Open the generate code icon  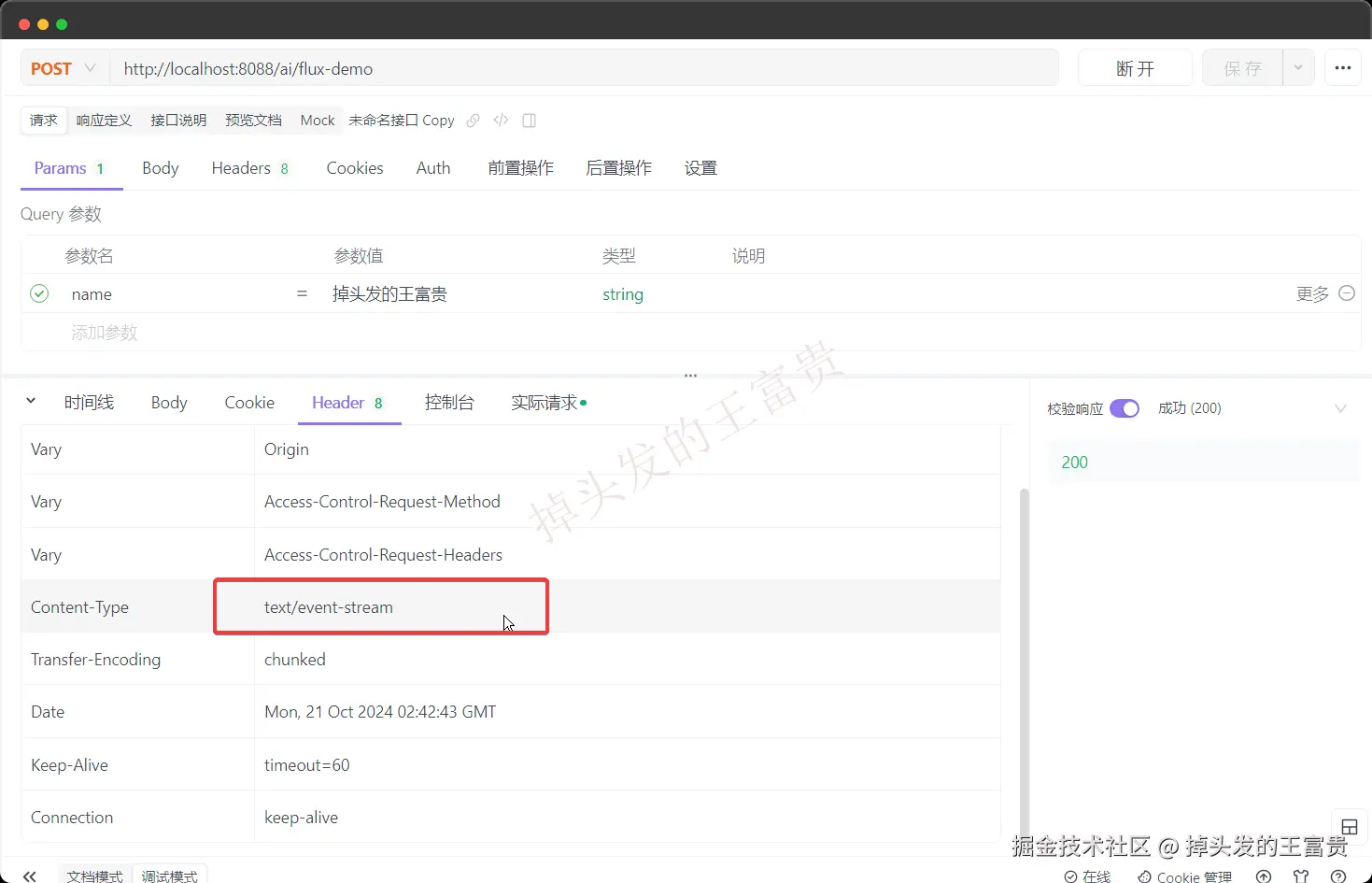coord(502,121)
